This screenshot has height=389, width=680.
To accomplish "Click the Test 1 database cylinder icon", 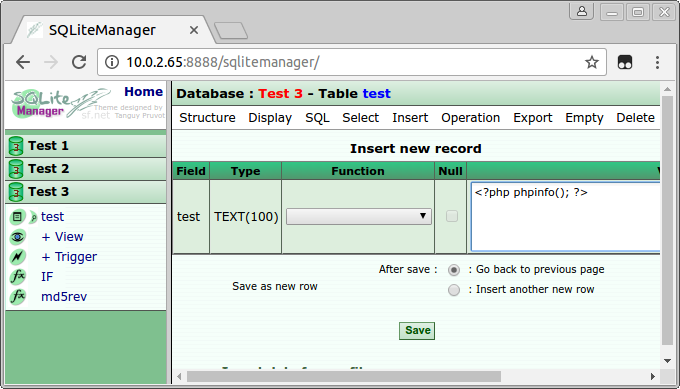I will [16, 146].
